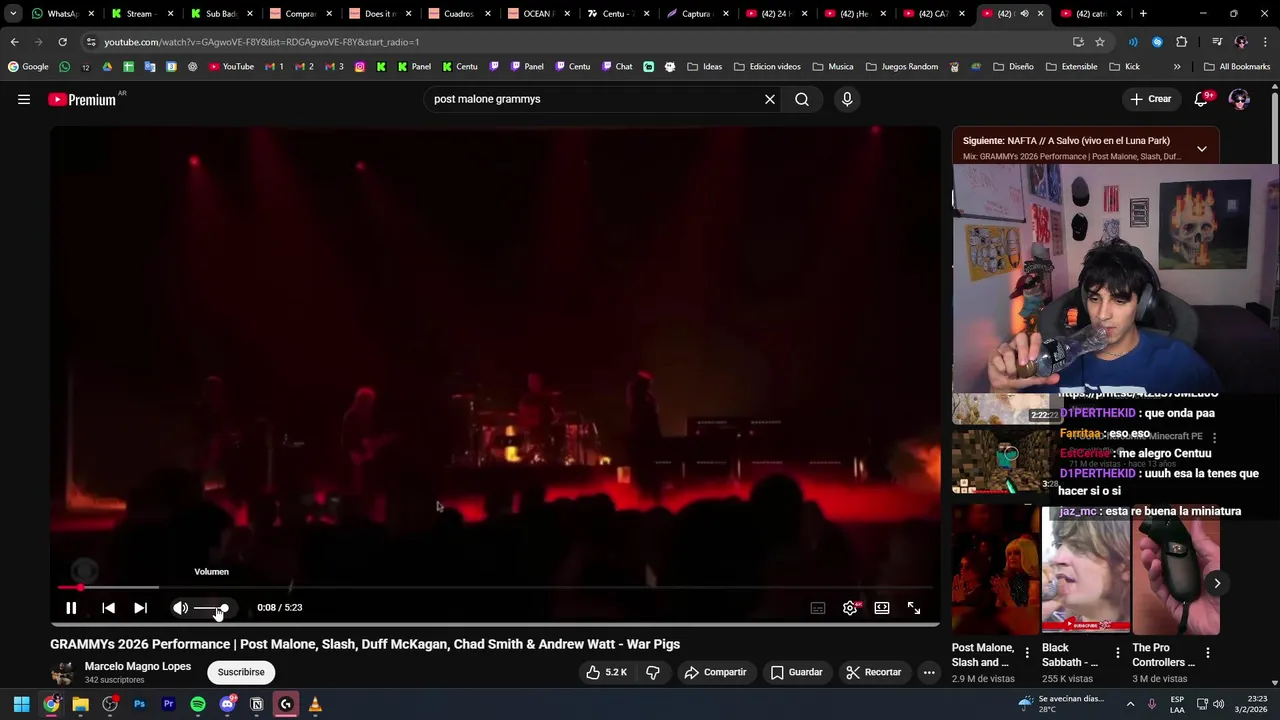The image size is (1280, 720).
Task: Collapse the Siguiente mix playlist panel
Action: (1202, 148)
